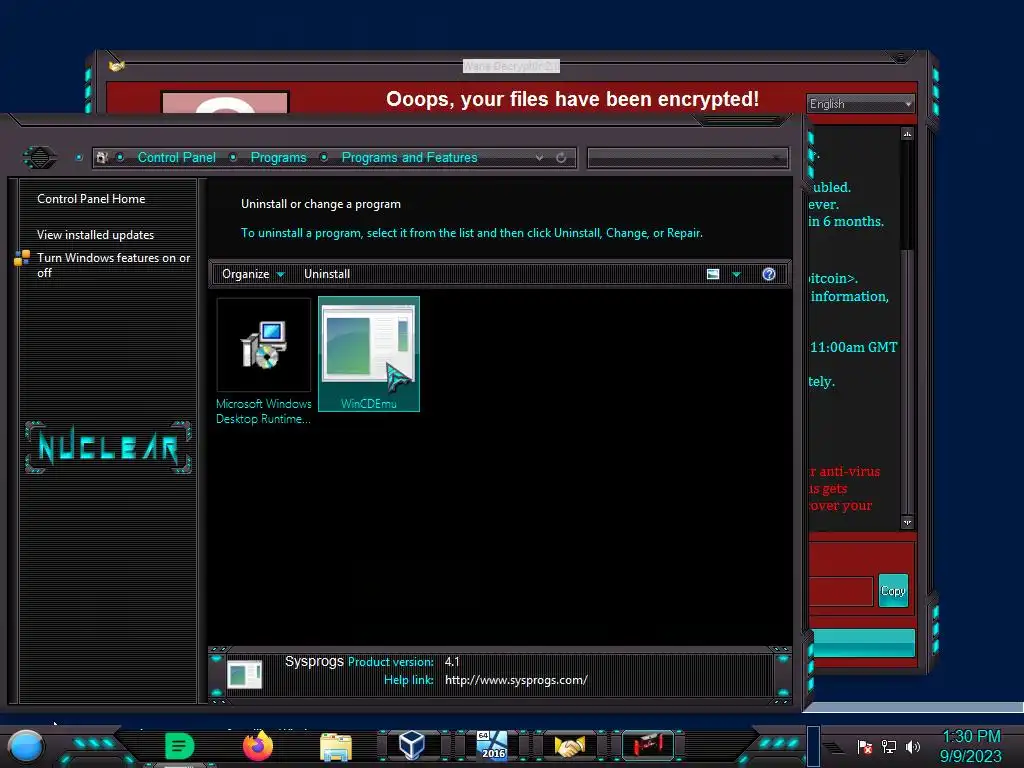The height and width of the screenshot is (768, 1024).
Task: Click the Wana Decryptor title bar icon
Action: click(117, 66)
